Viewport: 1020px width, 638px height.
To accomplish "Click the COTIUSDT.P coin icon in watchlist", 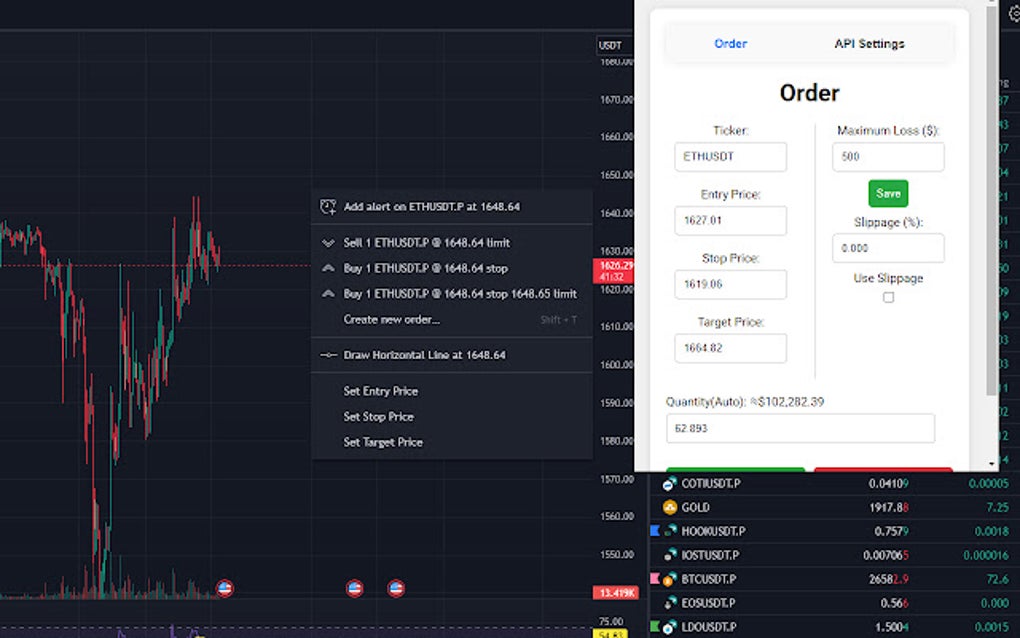I will [x=668, y=483].
